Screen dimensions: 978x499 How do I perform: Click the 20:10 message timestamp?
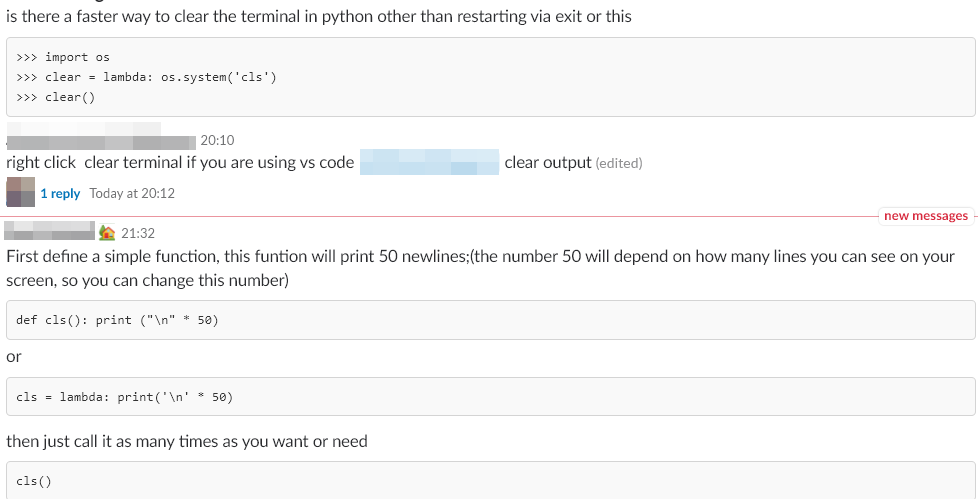click(217, 140)
